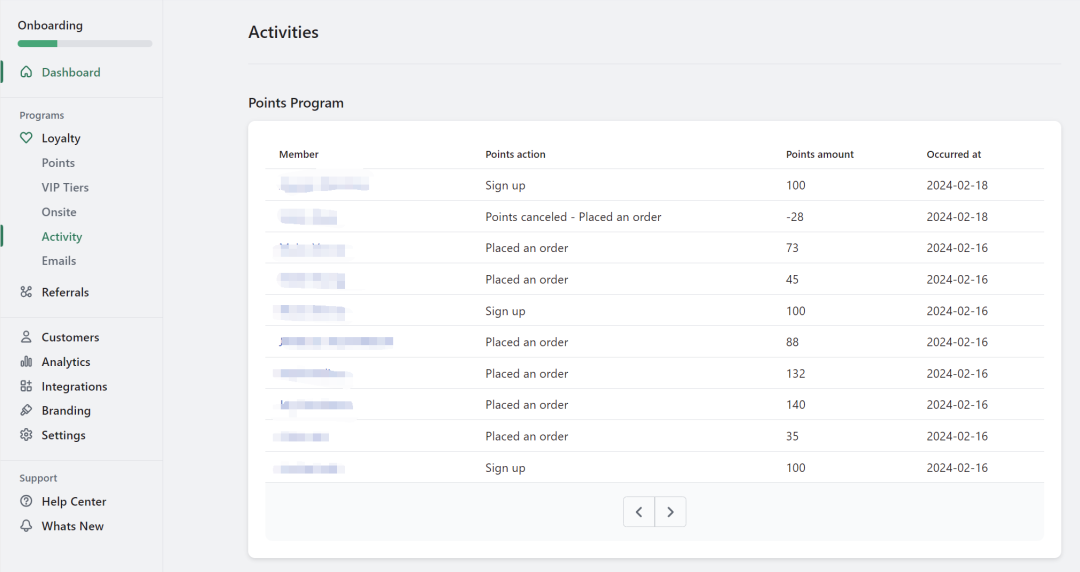
Task: Click the Referrals icon in sidebar
Action: 26,292
